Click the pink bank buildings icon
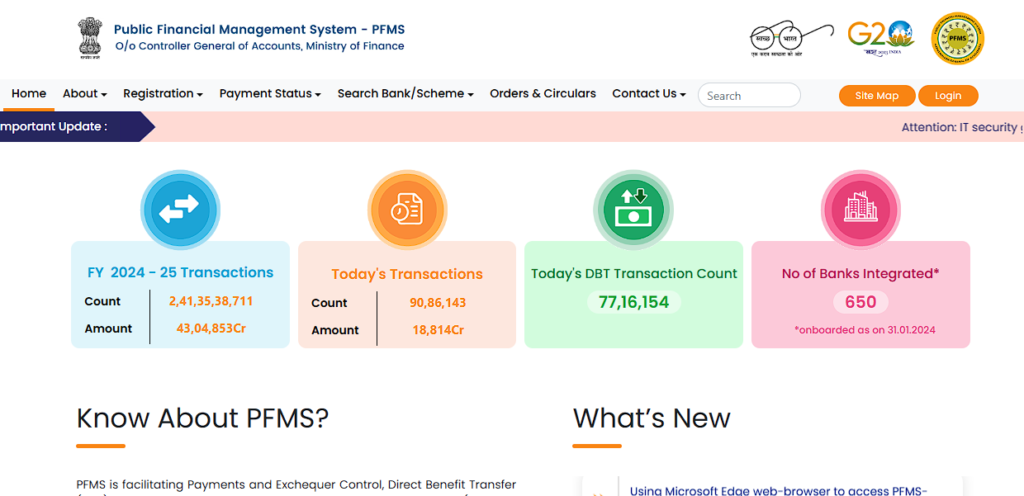The height and width of the screenshot is (496, 1024). [x=861, y=210]
